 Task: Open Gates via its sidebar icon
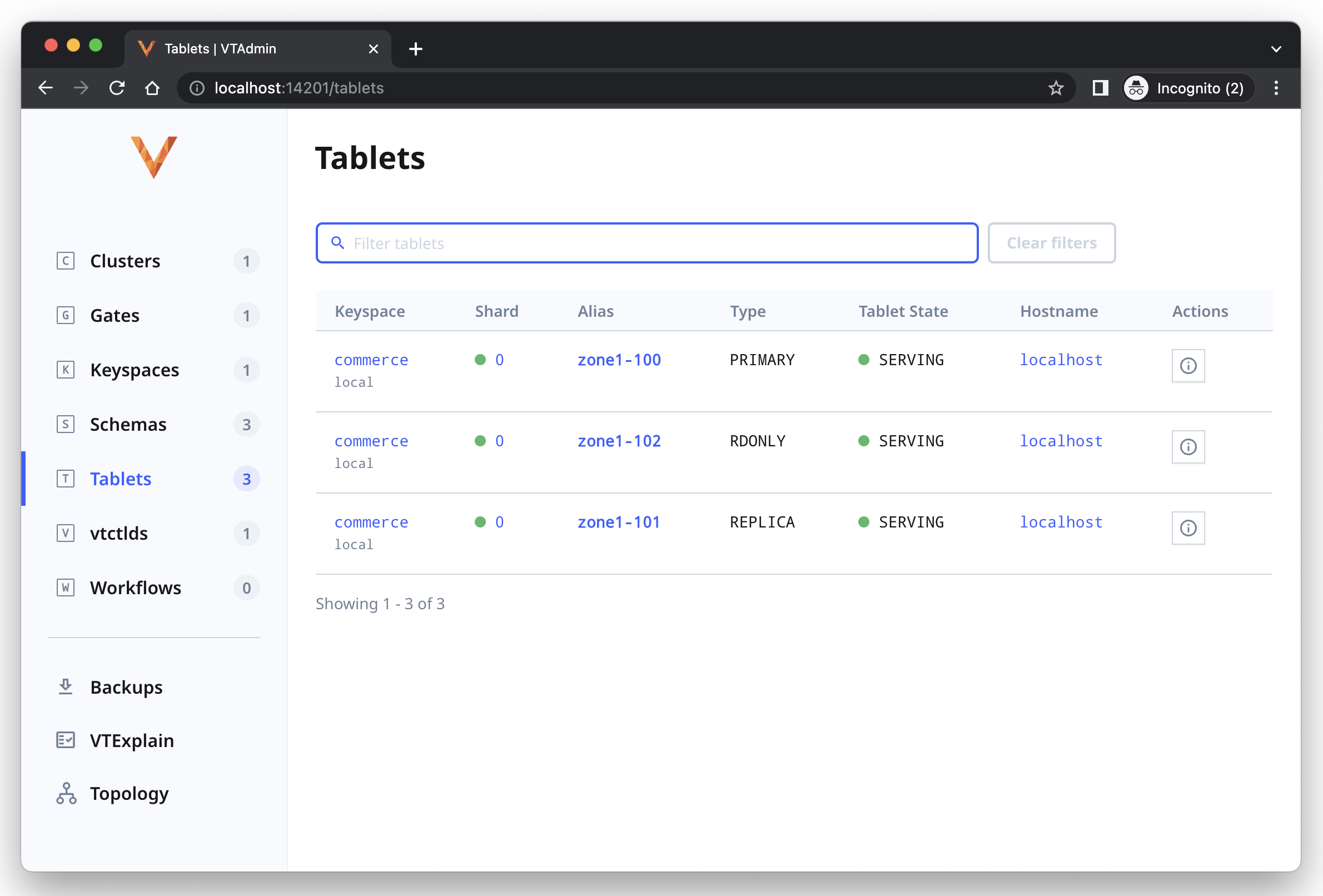66,315
